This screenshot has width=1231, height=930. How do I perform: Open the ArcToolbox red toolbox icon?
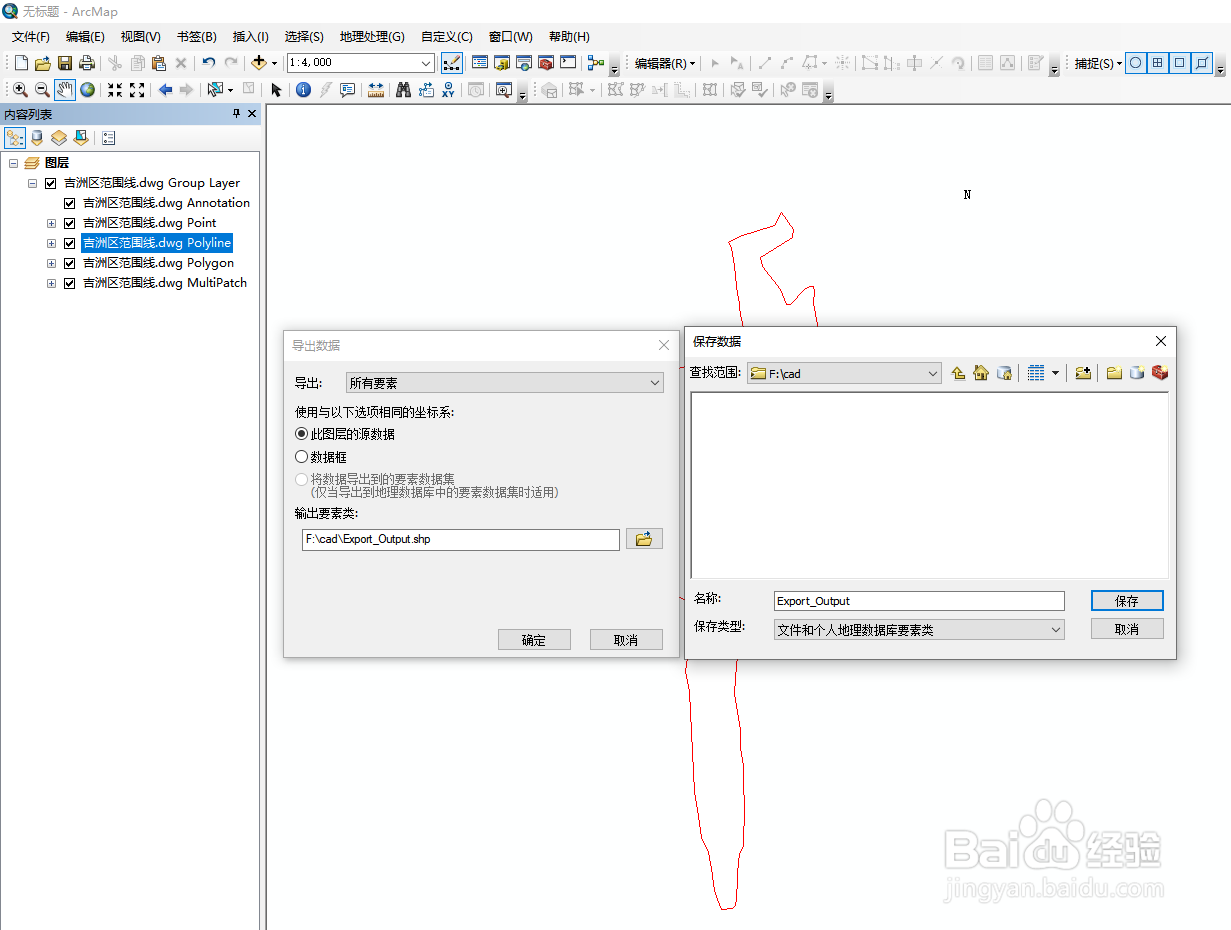point(546,63)
